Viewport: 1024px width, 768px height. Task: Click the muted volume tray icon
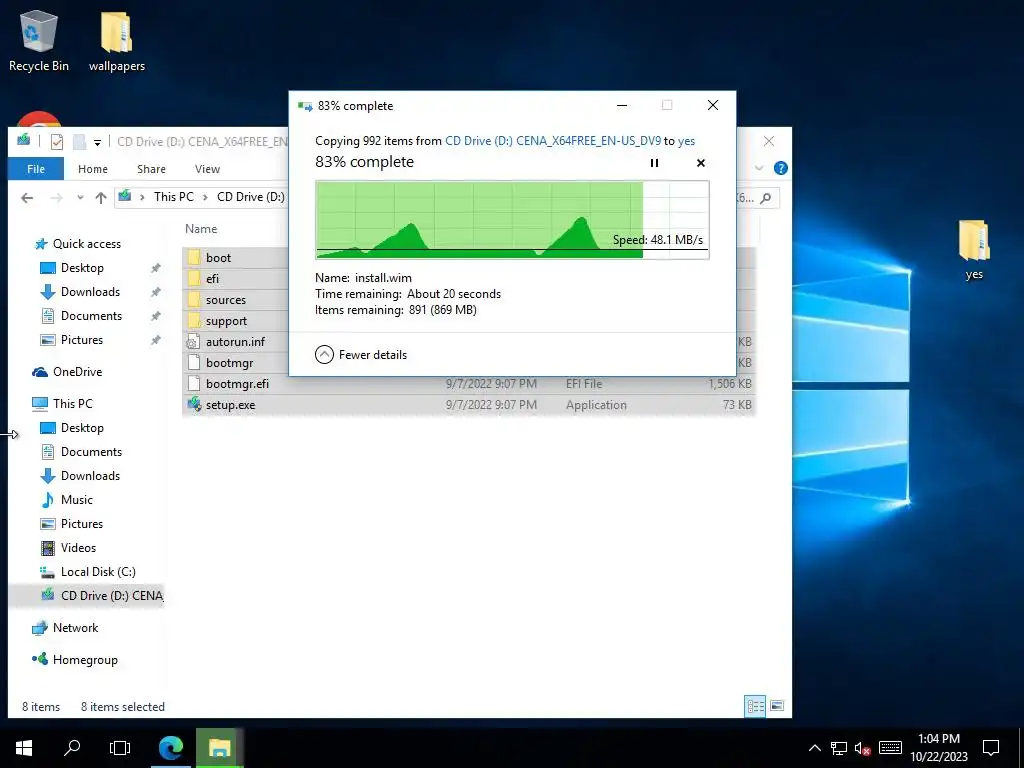(x=863, y=748)
